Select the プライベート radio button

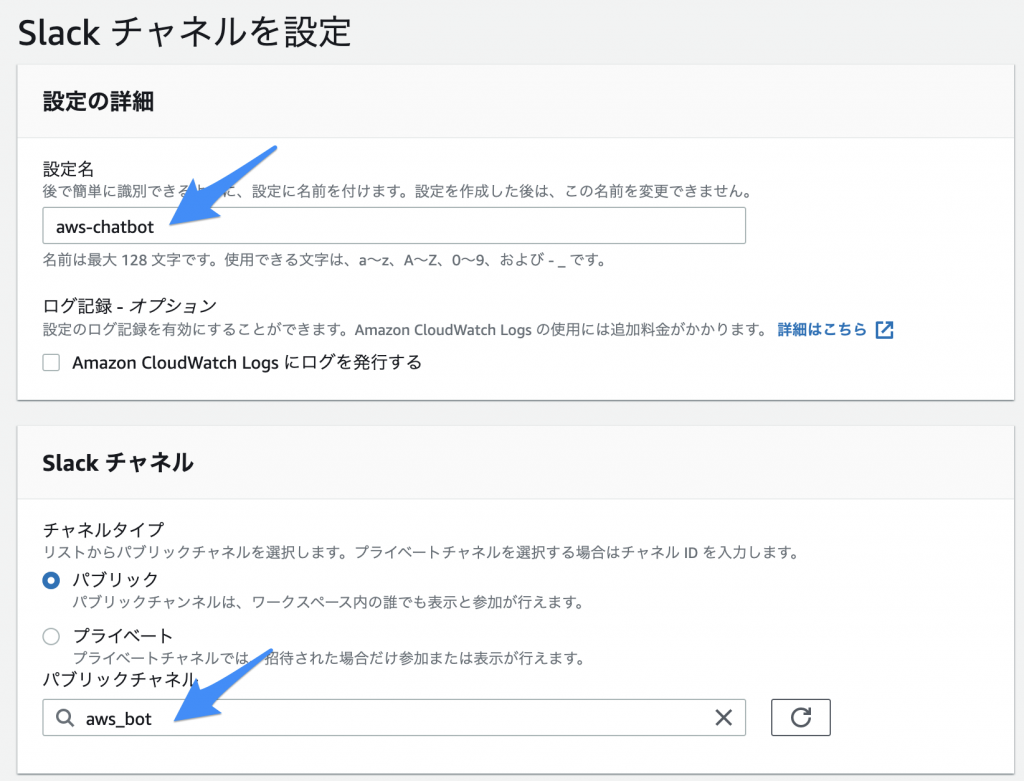point(51,636)
